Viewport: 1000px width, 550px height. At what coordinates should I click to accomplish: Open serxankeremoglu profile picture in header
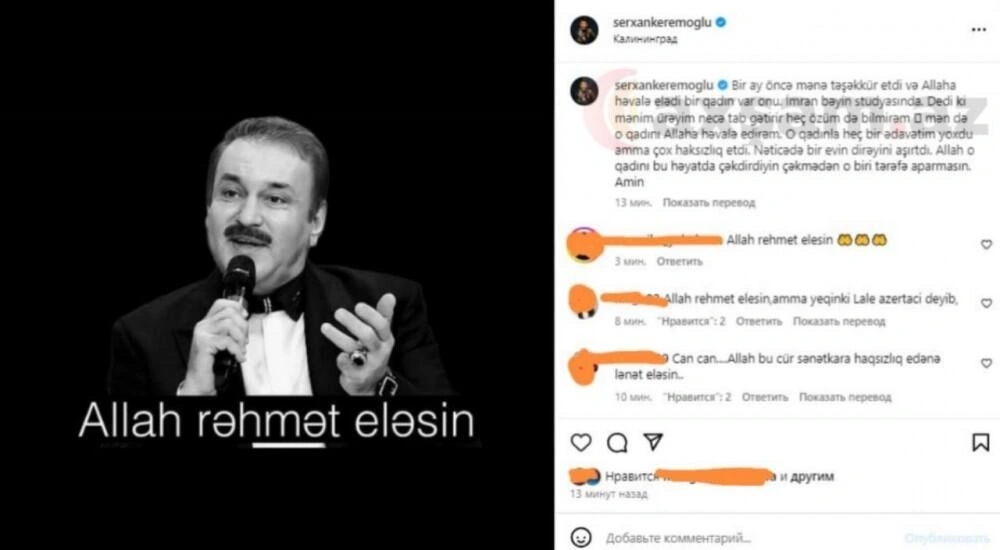pos(584,30)
